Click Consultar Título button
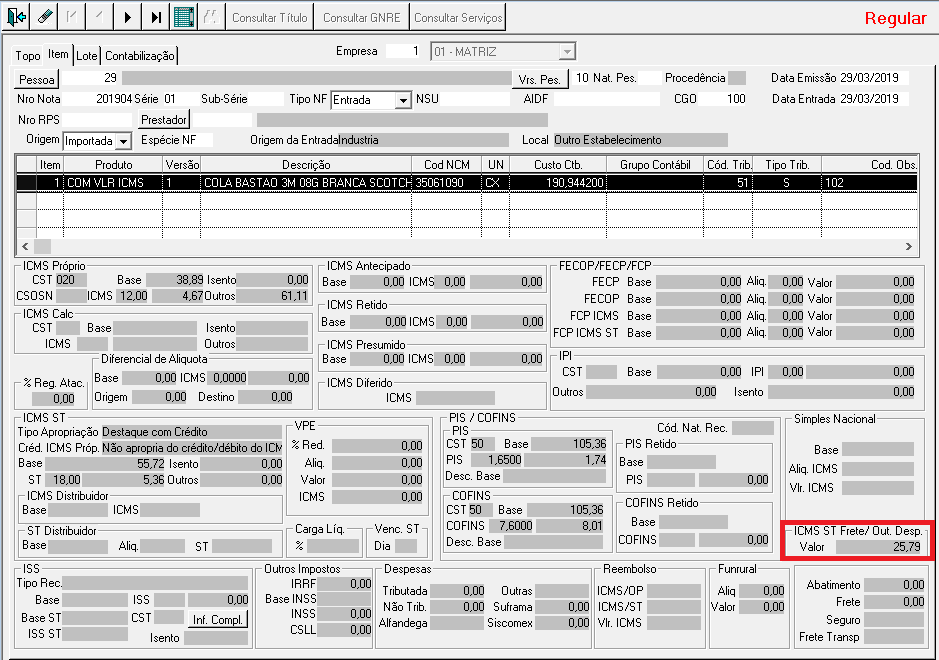 tap(269, 17)
